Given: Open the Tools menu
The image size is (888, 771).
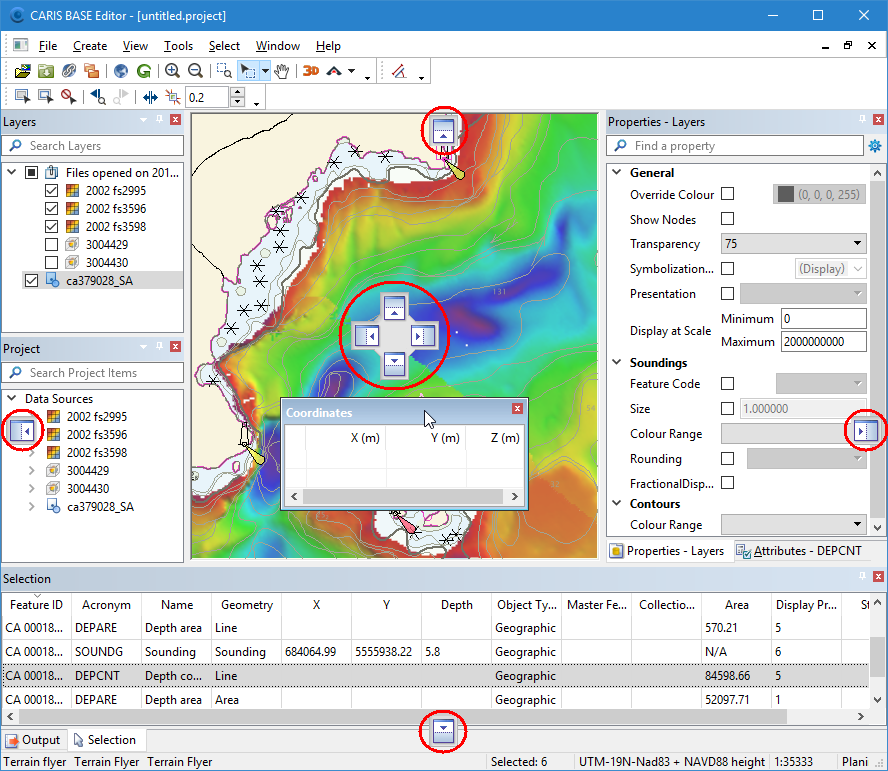Looking at the screenshot, I should coord(178,46).
